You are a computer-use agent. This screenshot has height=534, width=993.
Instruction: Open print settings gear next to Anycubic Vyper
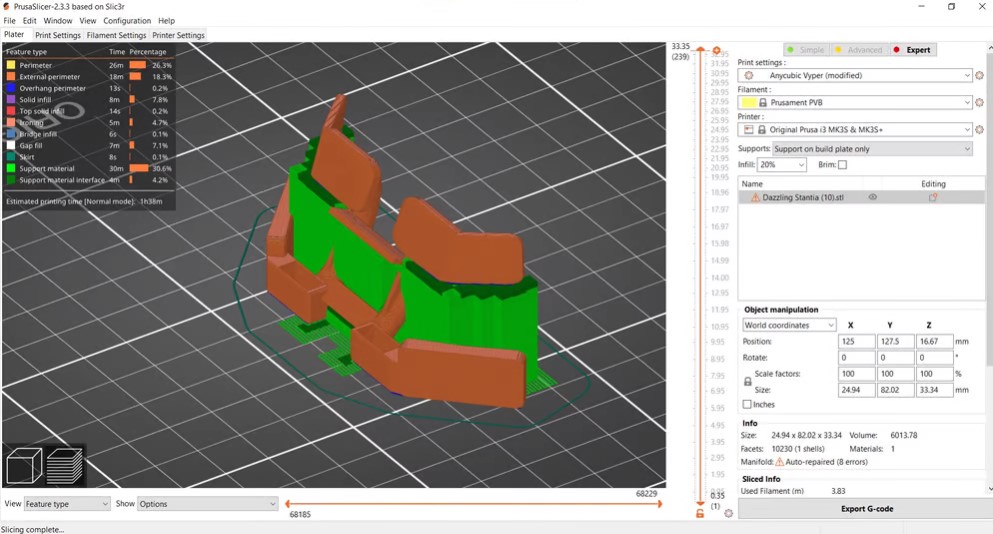pyautogui.click(x=979, y=75)
